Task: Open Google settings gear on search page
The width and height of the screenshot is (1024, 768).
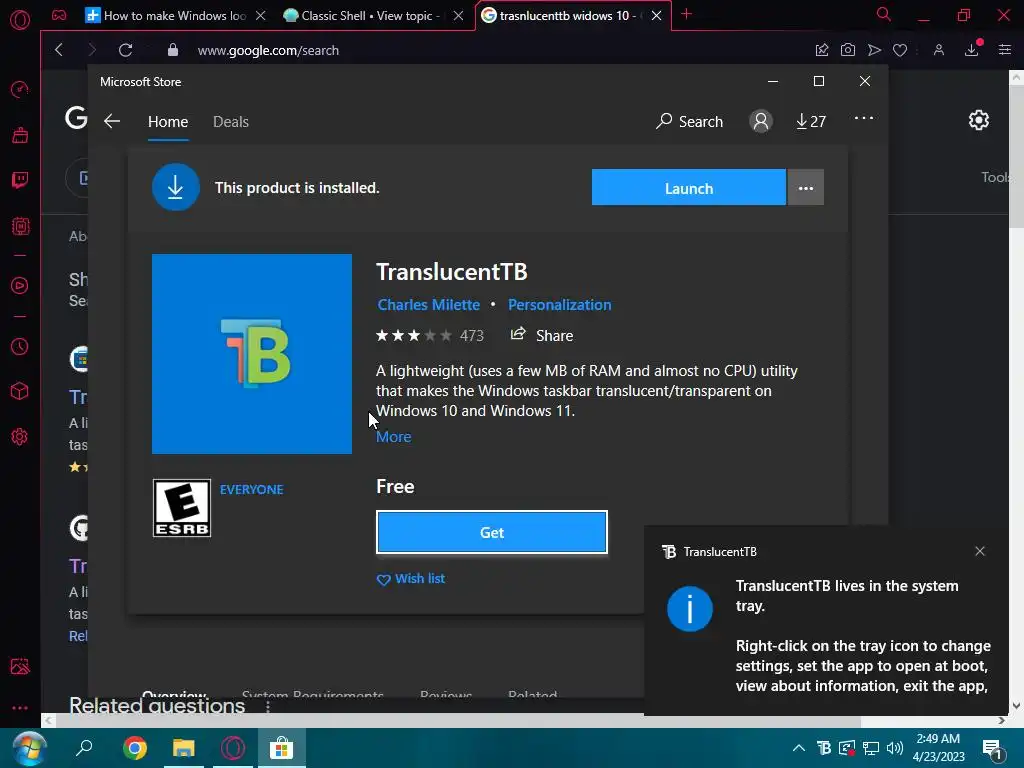Action: click(x=978, y=120)
